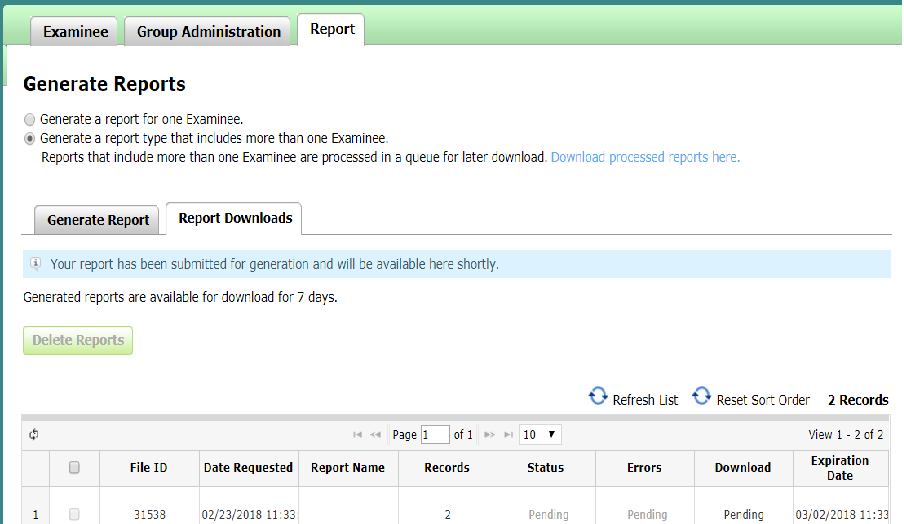904x524 pixels.
Task: Open the Group Administration tab
Action: (209, 32)
